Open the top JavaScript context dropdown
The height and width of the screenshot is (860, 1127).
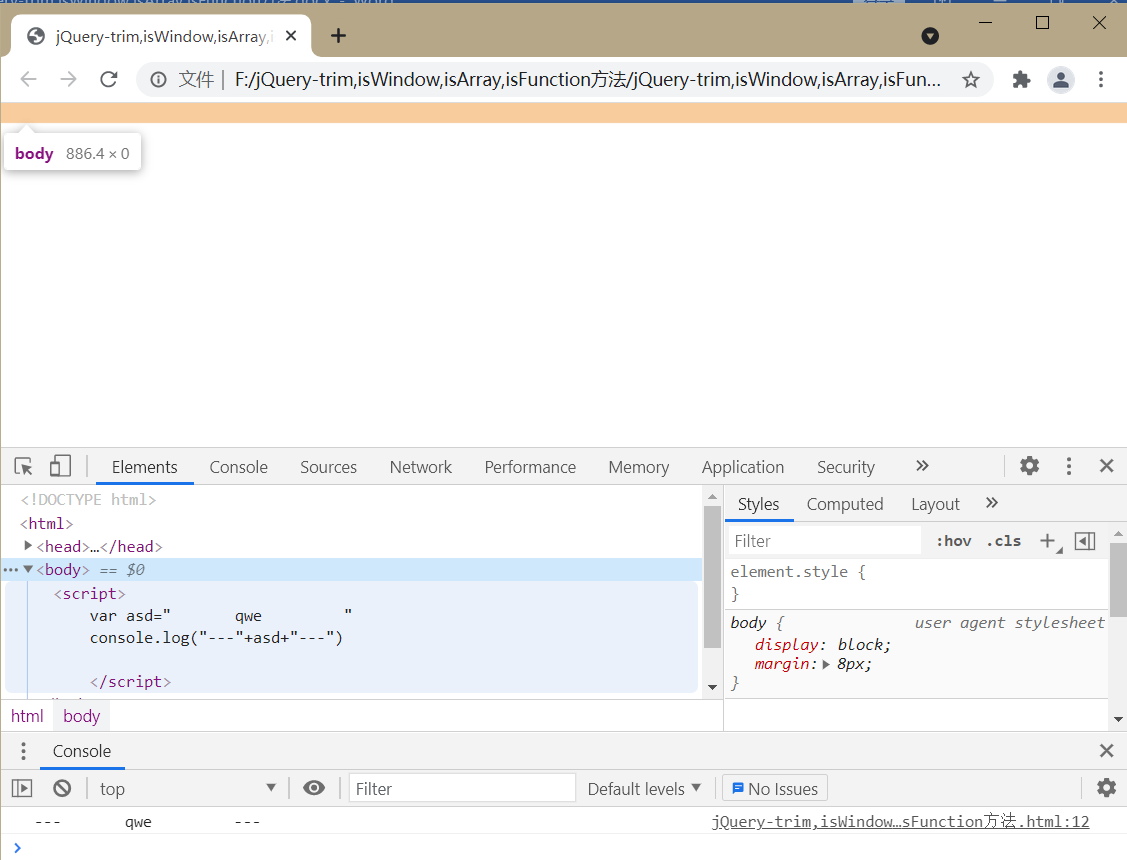(x=188, y=788)
